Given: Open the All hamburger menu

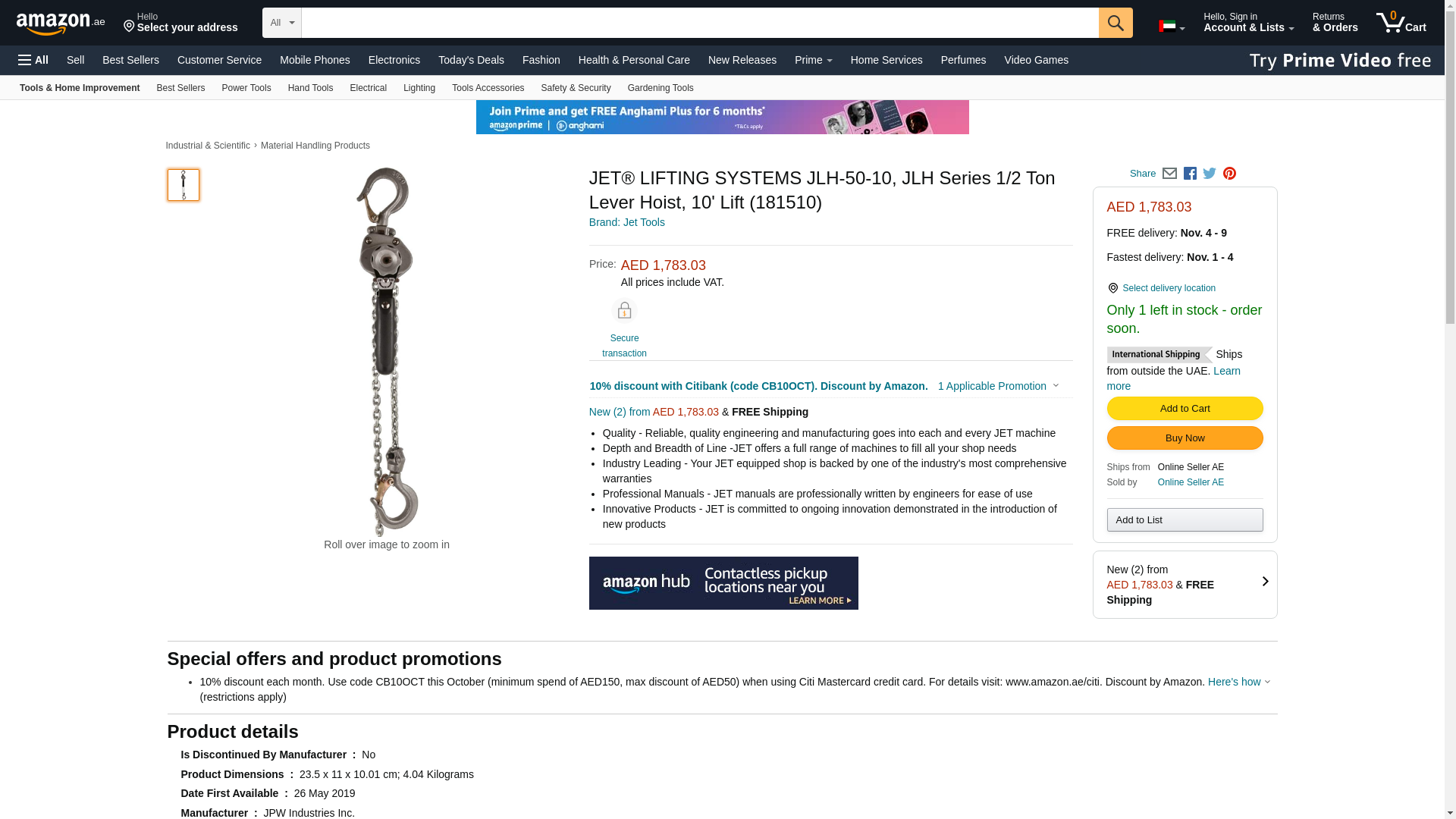Looking at the screenshot, I should 33,60.
